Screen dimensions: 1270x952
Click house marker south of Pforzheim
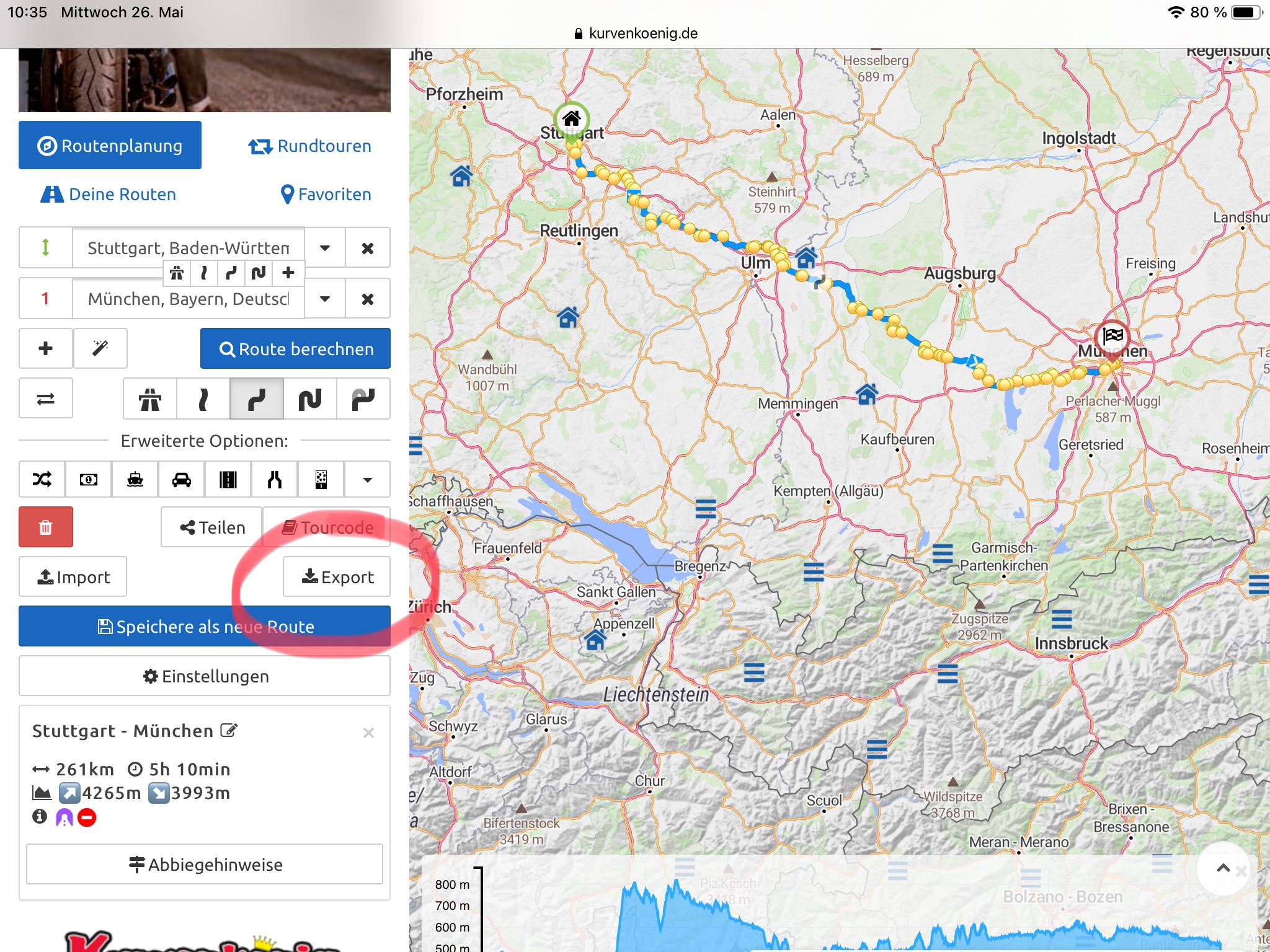(x=461, y=176)
